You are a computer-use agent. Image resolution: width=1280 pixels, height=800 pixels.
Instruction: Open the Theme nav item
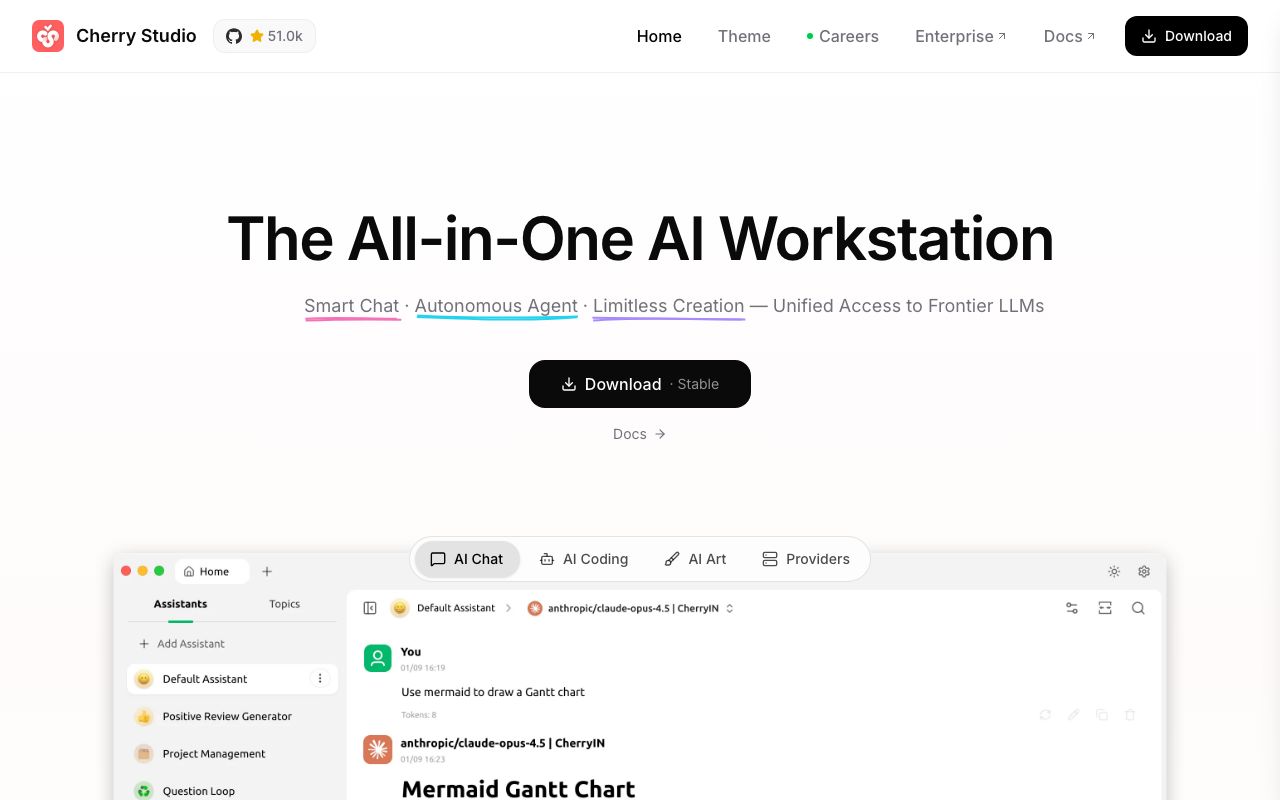tap(744, 36)
